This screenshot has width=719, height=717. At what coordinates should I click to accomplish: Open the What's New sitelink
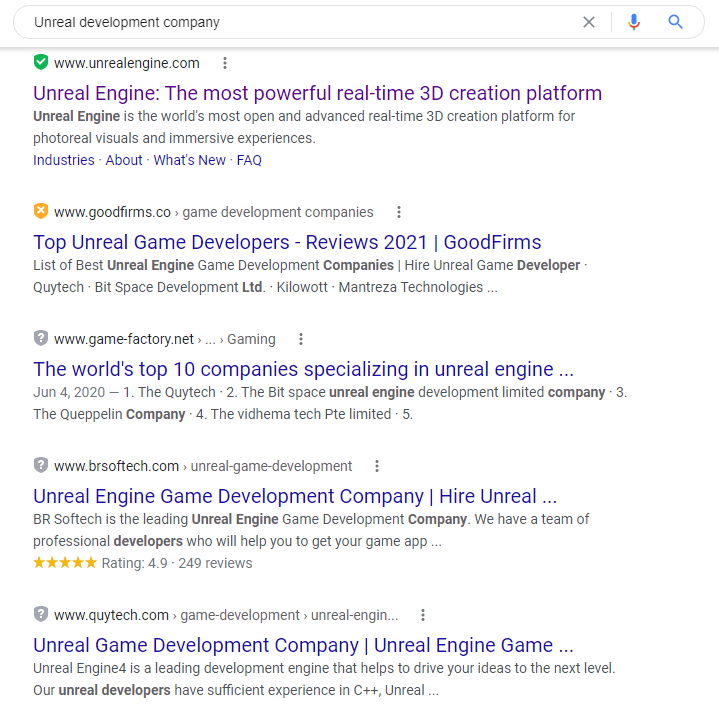189,160
